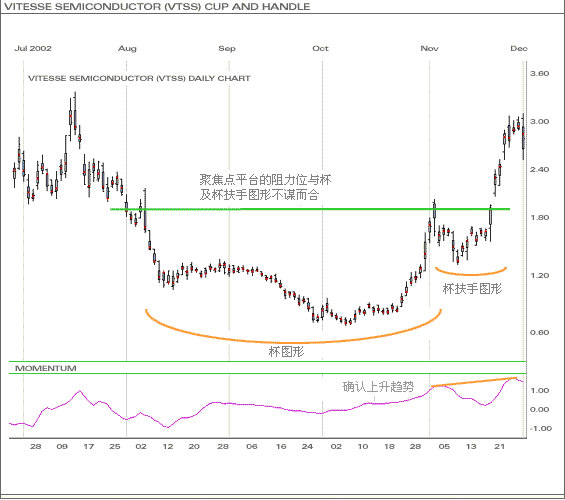
Task: Click the 'Dec' month label
Action: (x=519, y=48)
